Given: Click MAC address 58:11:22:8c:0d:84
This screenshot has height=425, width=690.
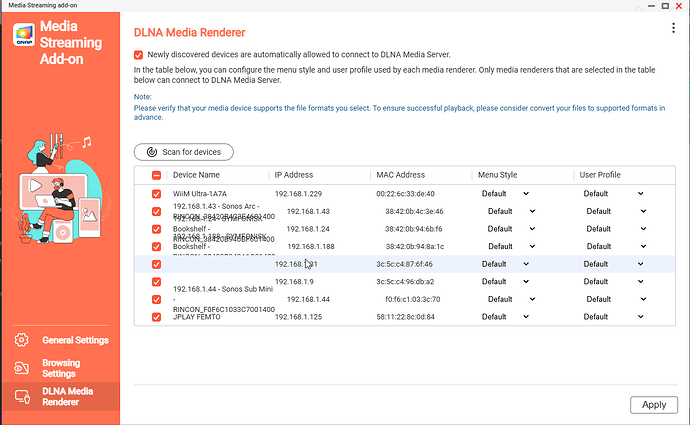Looking at the screenshot, I should [x=405, y=317].
